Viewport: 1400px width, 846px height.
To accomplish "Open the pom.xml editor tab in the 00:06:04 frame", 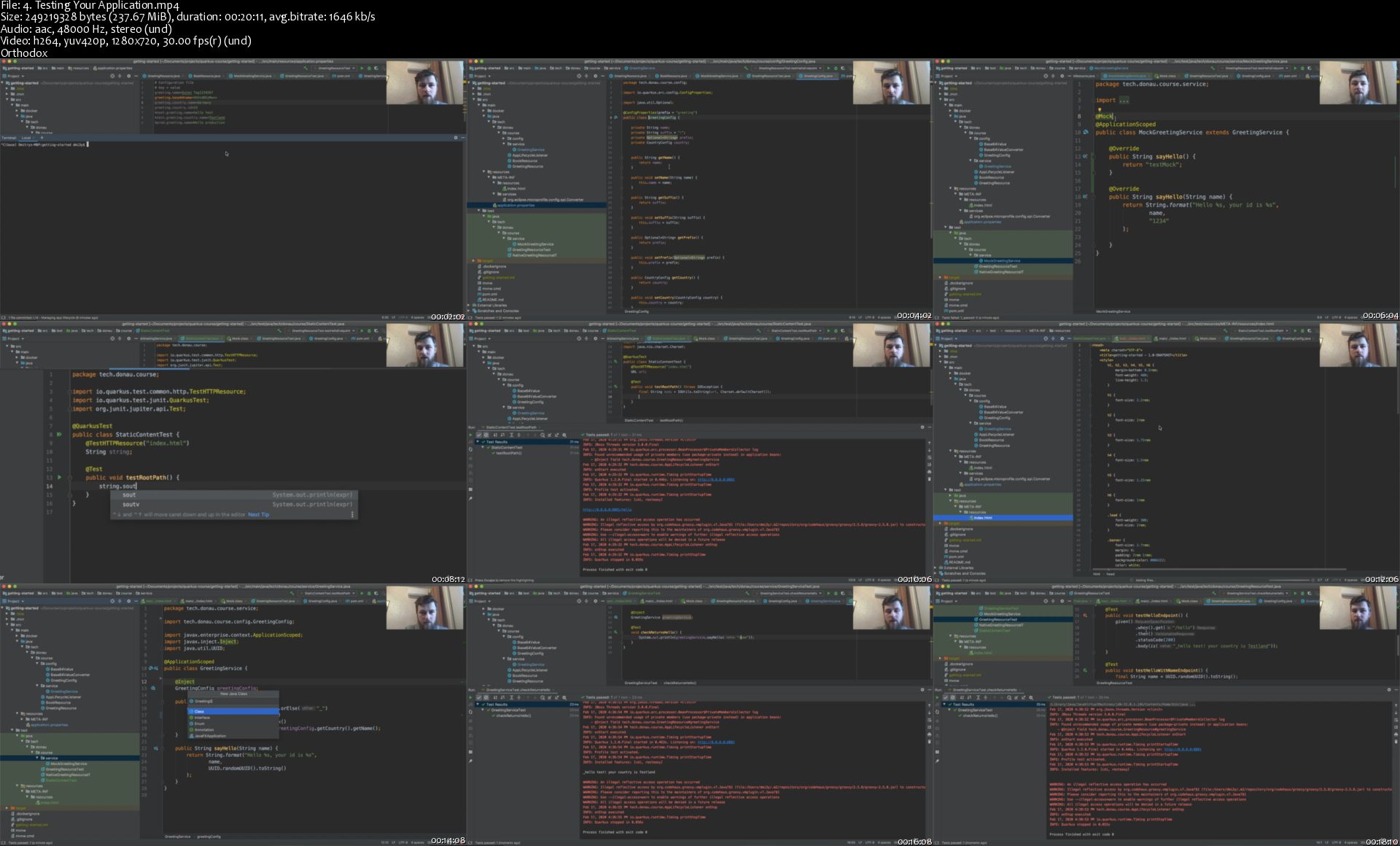I will (x=1288, y=76).
